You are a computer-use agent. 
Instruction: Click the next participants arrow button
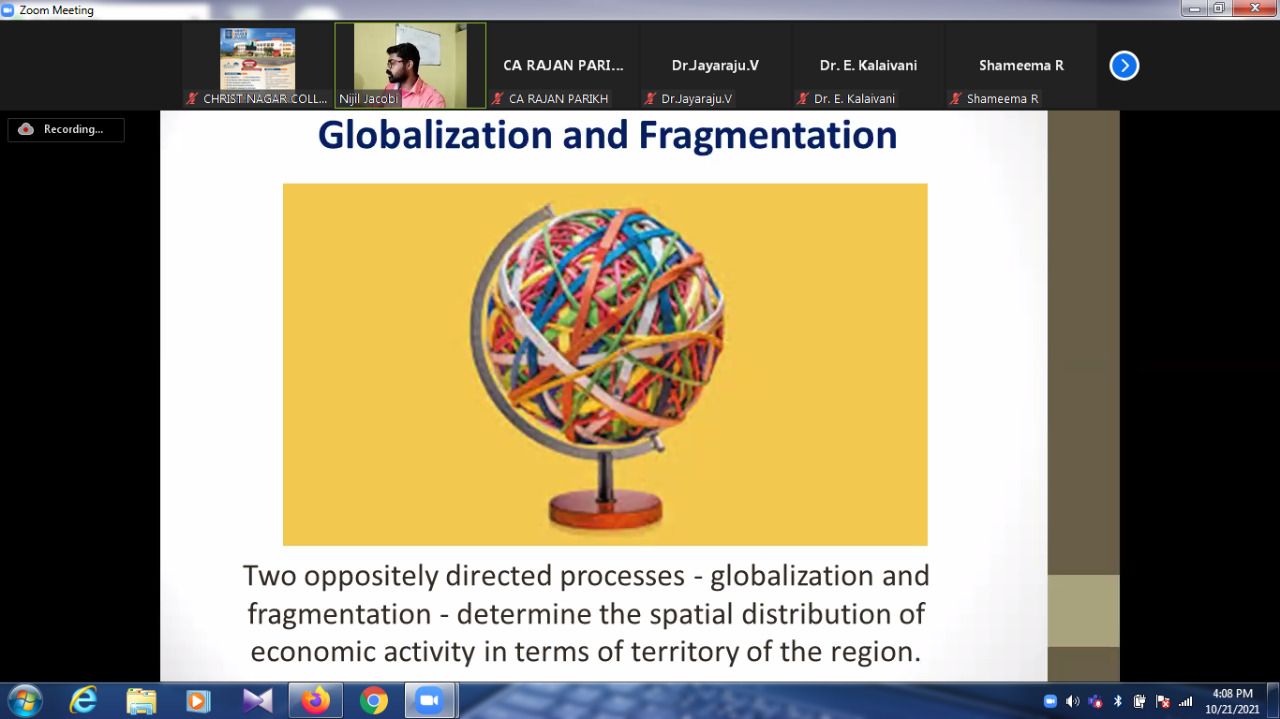click(x=1124, y=66)
